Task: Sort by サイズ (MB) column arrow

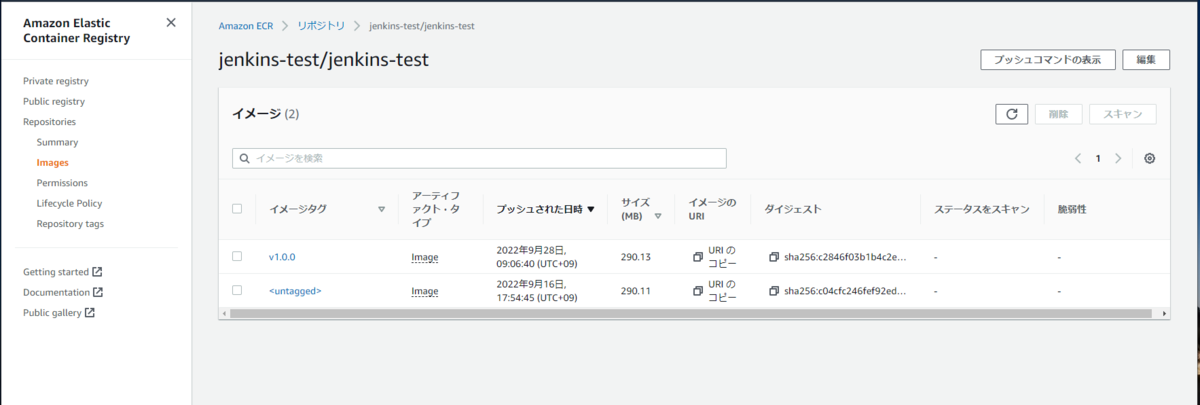Action: click(658, 216)
